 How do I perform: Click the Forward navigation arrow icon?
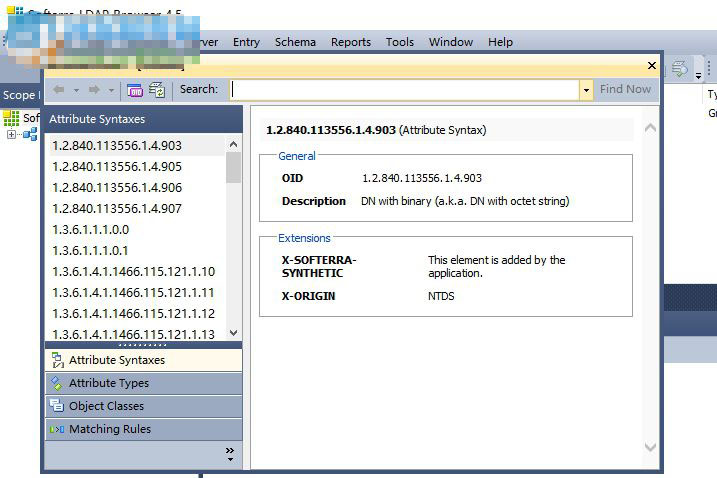[94, 90]
